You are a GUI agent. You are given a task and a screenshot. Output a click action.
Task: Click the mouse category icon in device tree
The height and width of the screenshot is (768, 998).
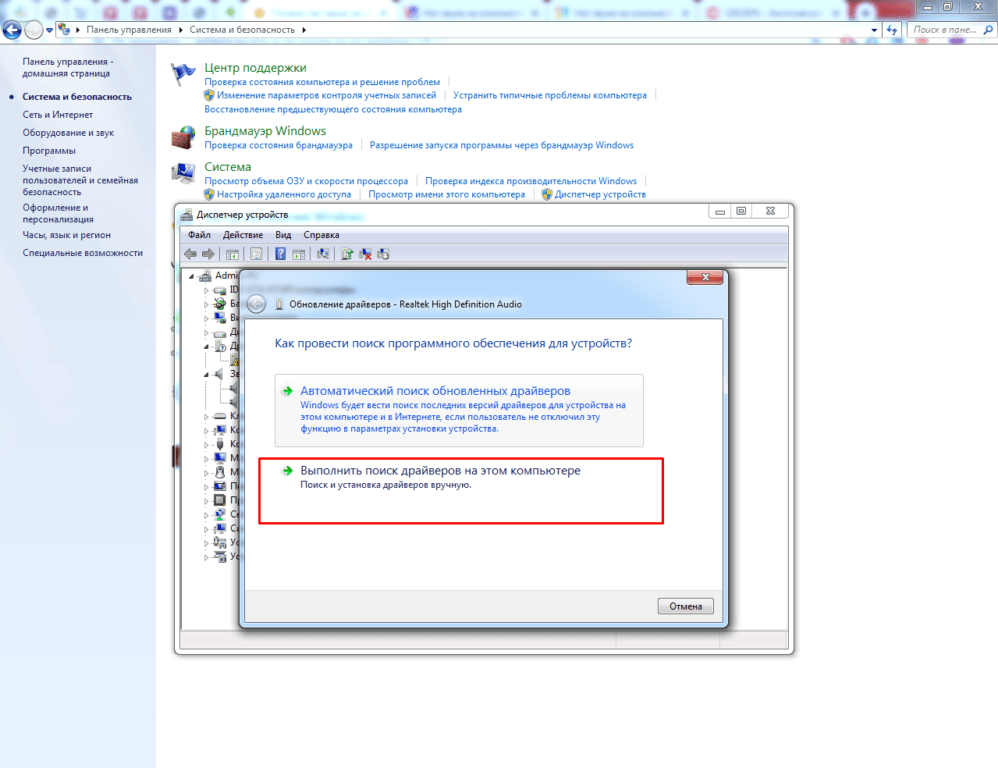click(220, 472)
